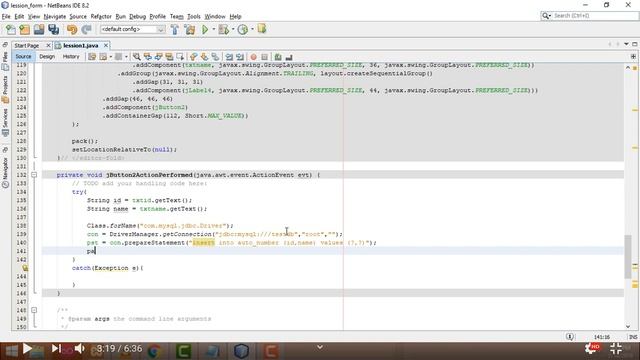Open the Debug menu
This screenshot has width=640, height=360.
pos(138,16)
